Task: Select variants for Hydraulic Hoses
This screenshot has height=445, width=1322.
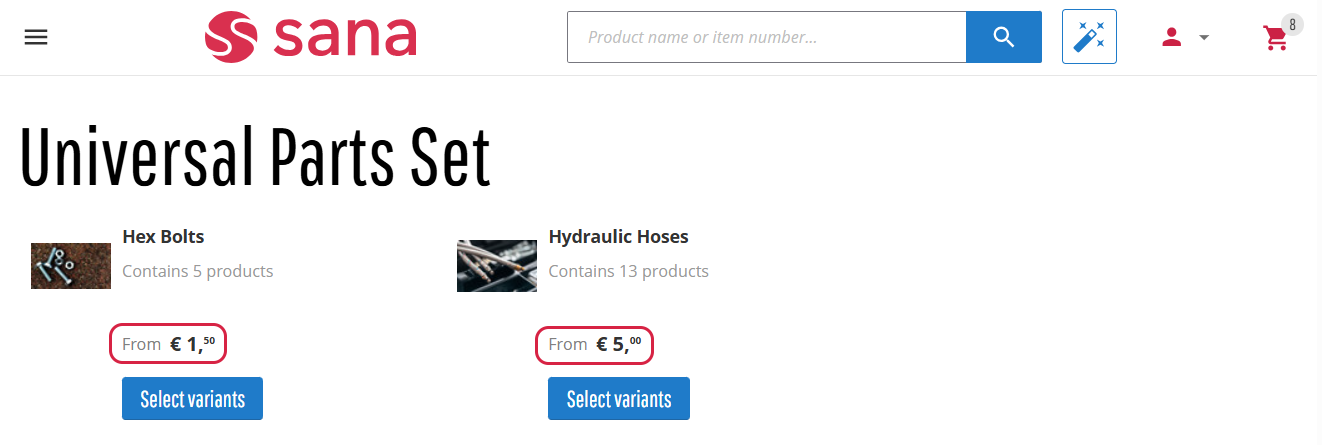Action: point(618,399)
